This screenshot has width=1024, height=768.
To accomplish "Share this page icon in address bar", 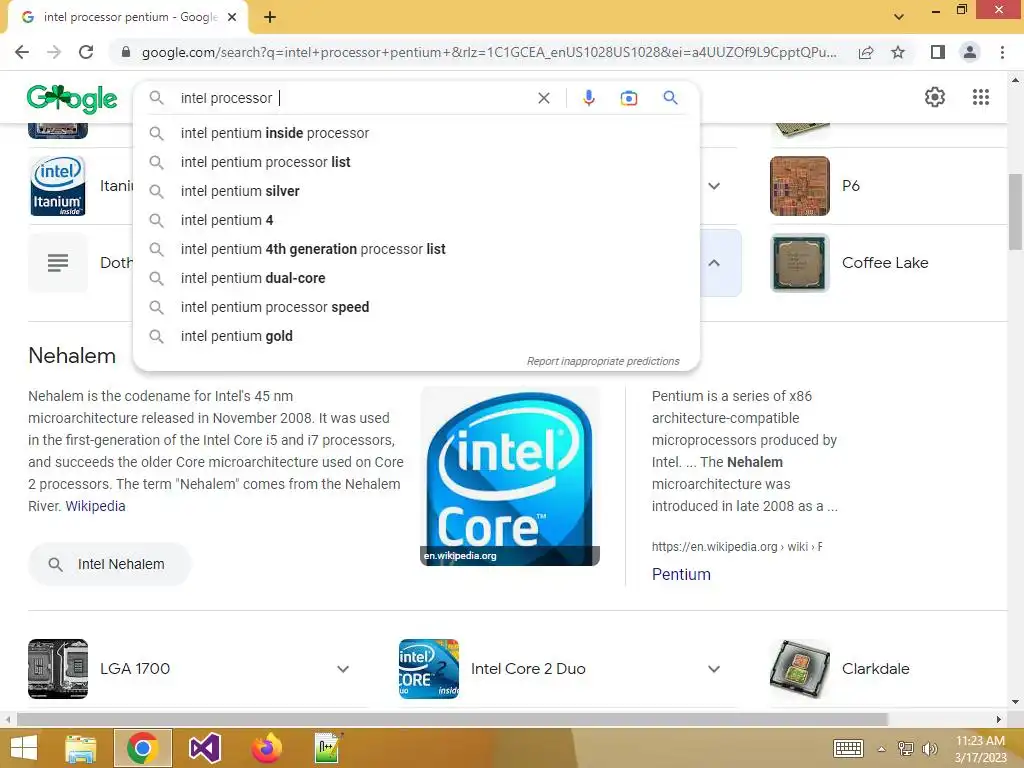I will point(866,52).
